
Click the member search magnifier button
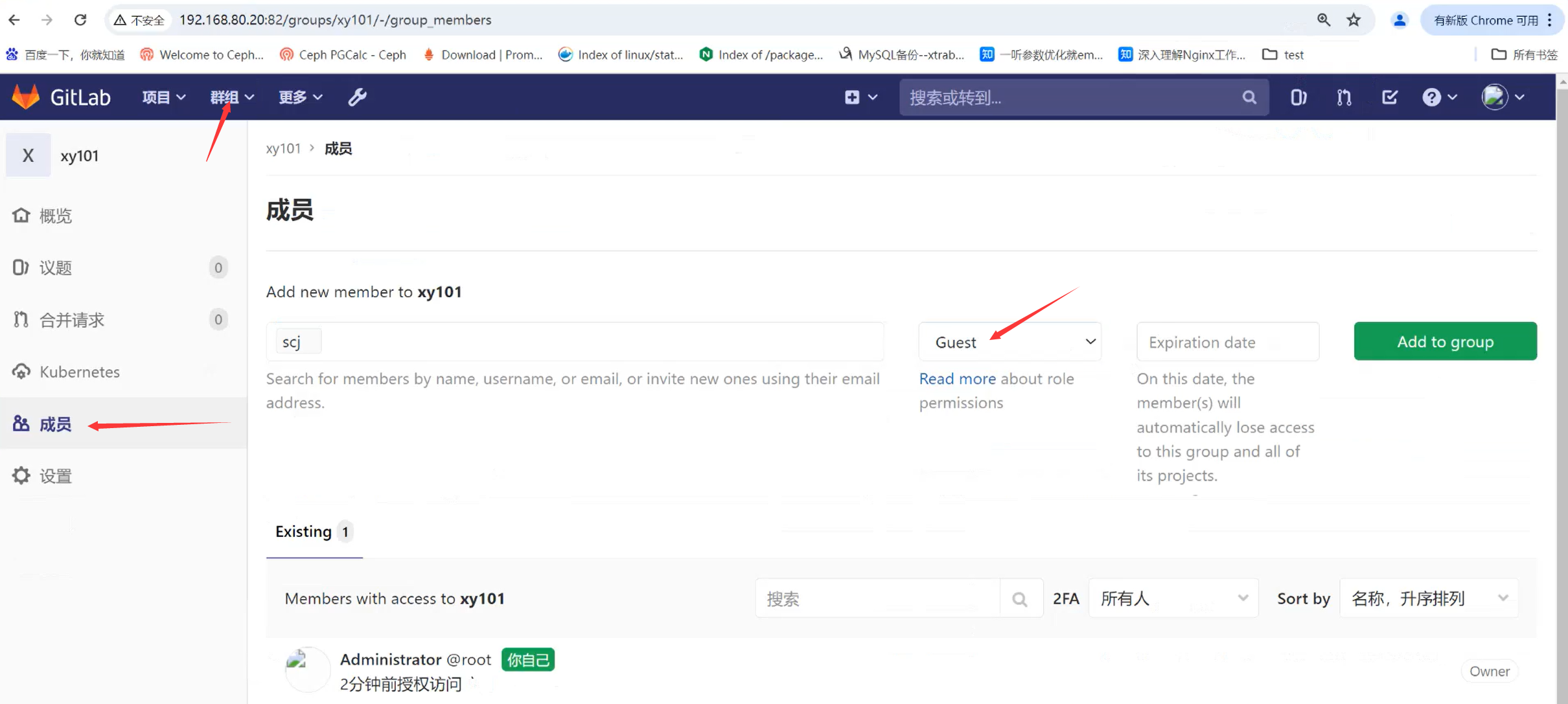[1020, 599]
